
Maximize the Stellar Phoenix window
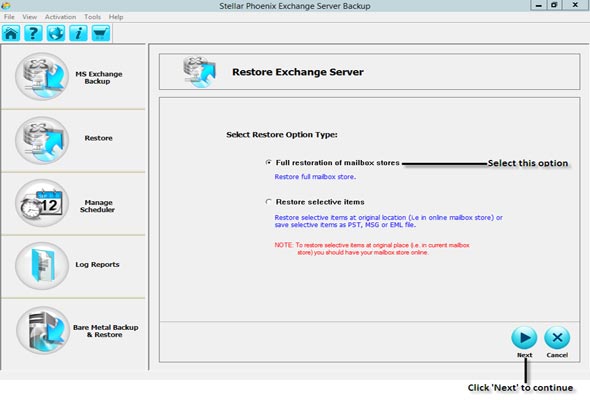[x=554, y=5]
